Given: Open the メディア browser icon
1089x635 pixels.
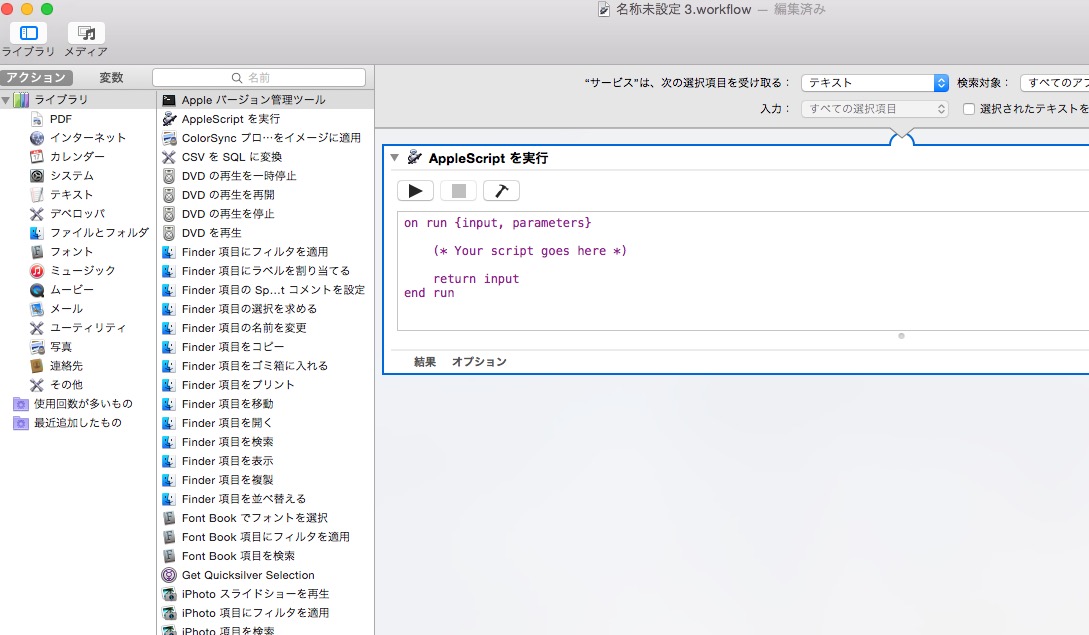Looking at the screenshot, I should coord(86,32).
